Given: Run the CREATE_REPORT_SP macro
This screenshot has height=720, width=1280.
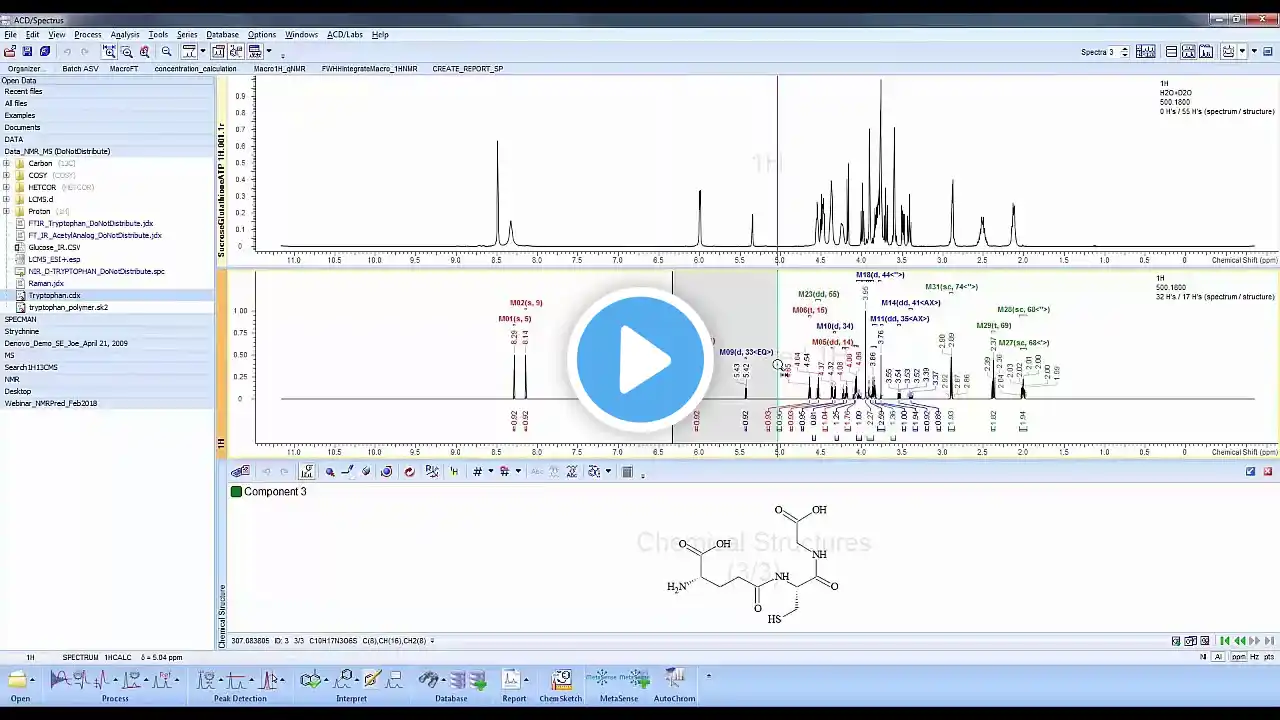Looking at the screenshot, I should click(468, 69).
